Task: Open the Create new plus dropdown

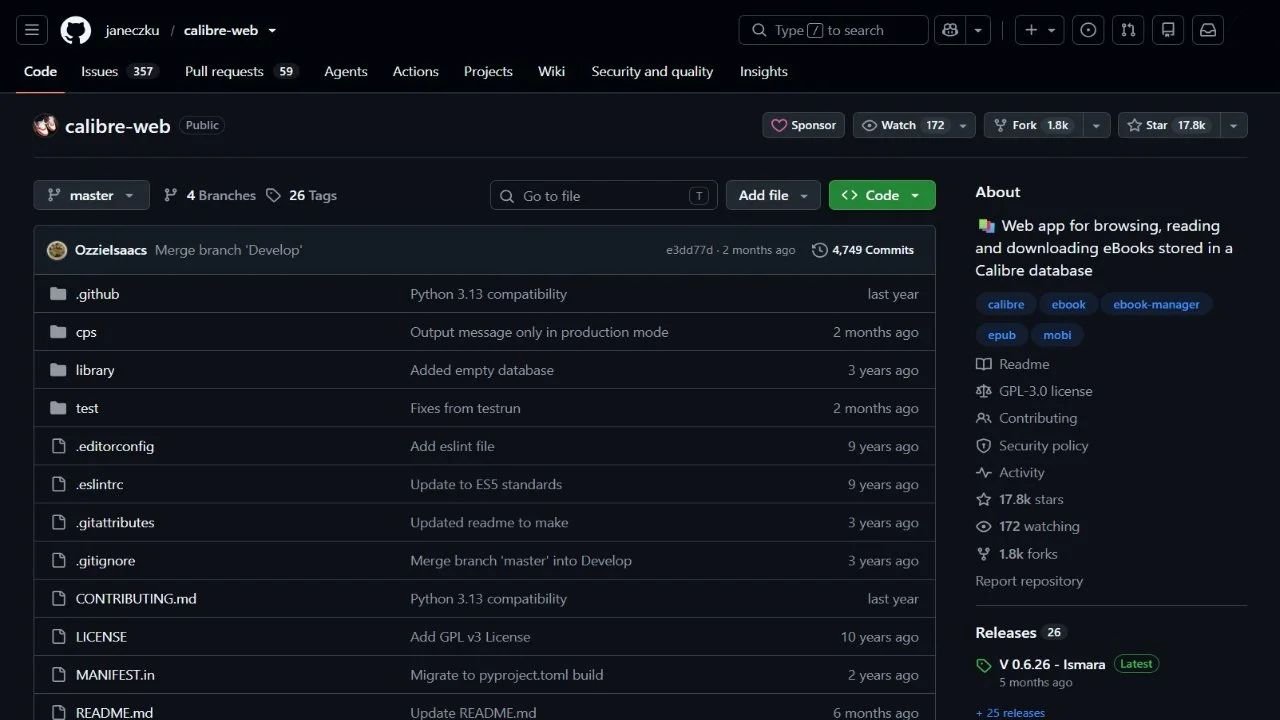Action: [1040, 30]
